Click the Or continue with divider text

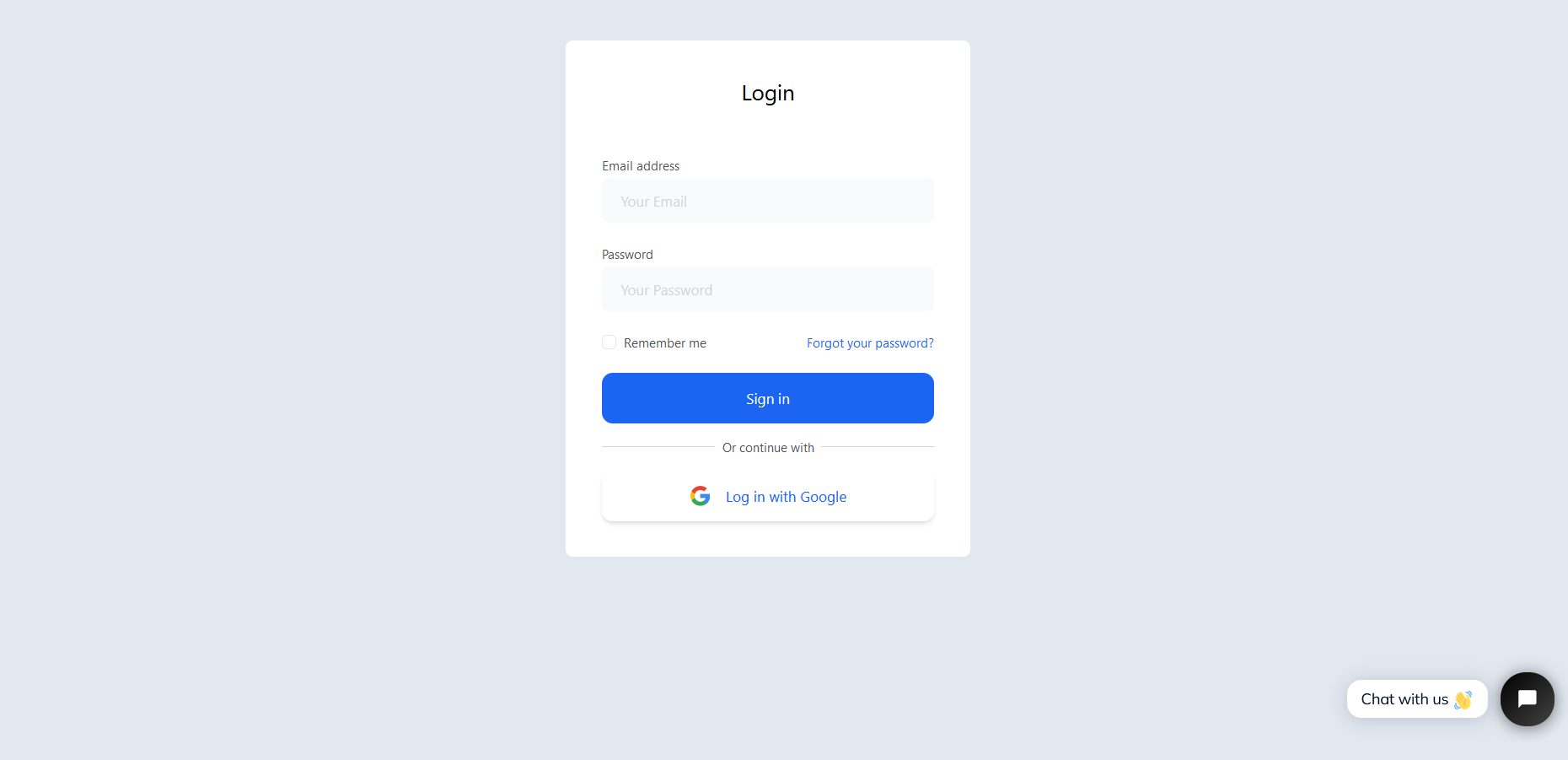point(768,448)
